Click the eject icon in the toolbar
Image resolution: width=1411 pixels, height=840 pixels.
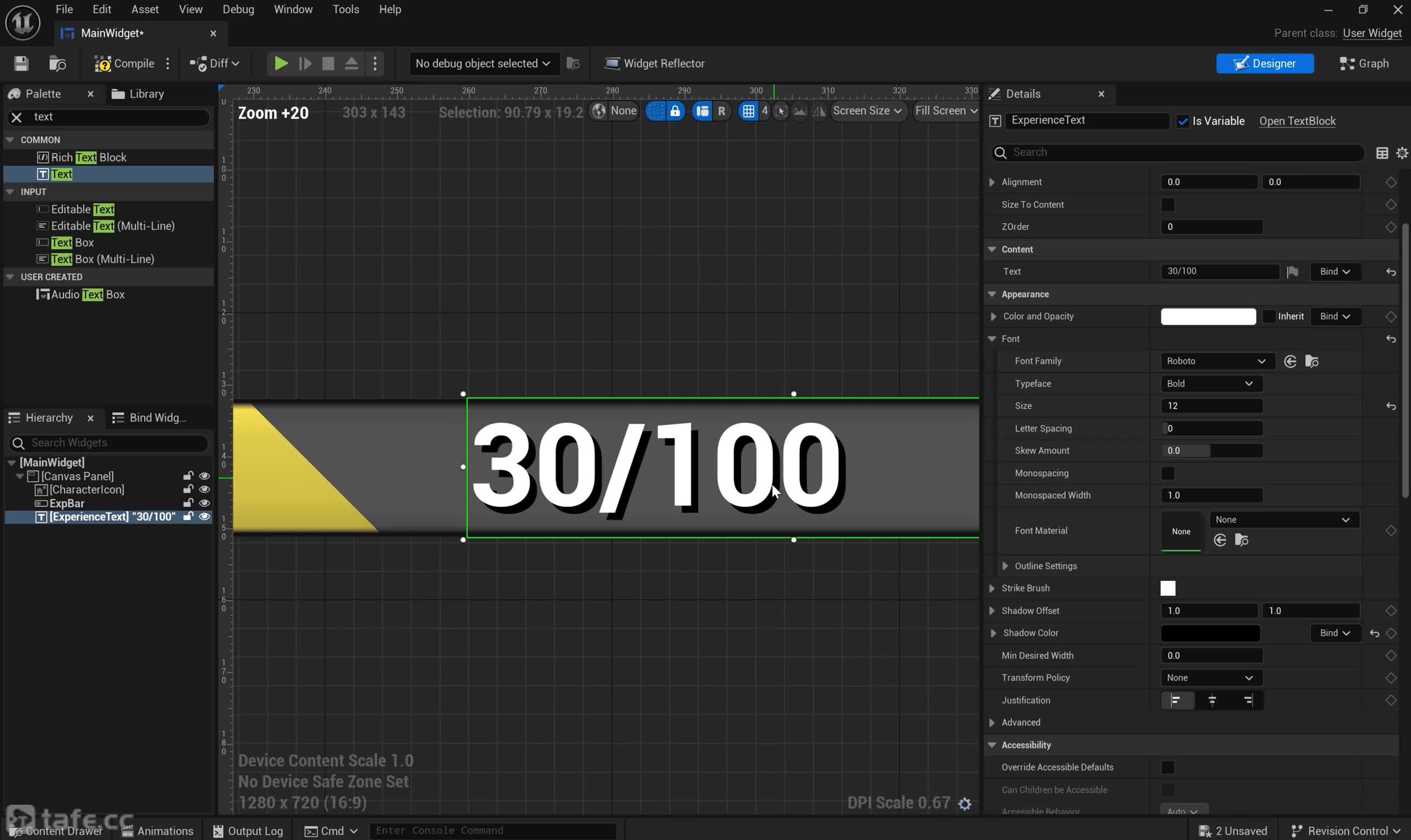351,63
